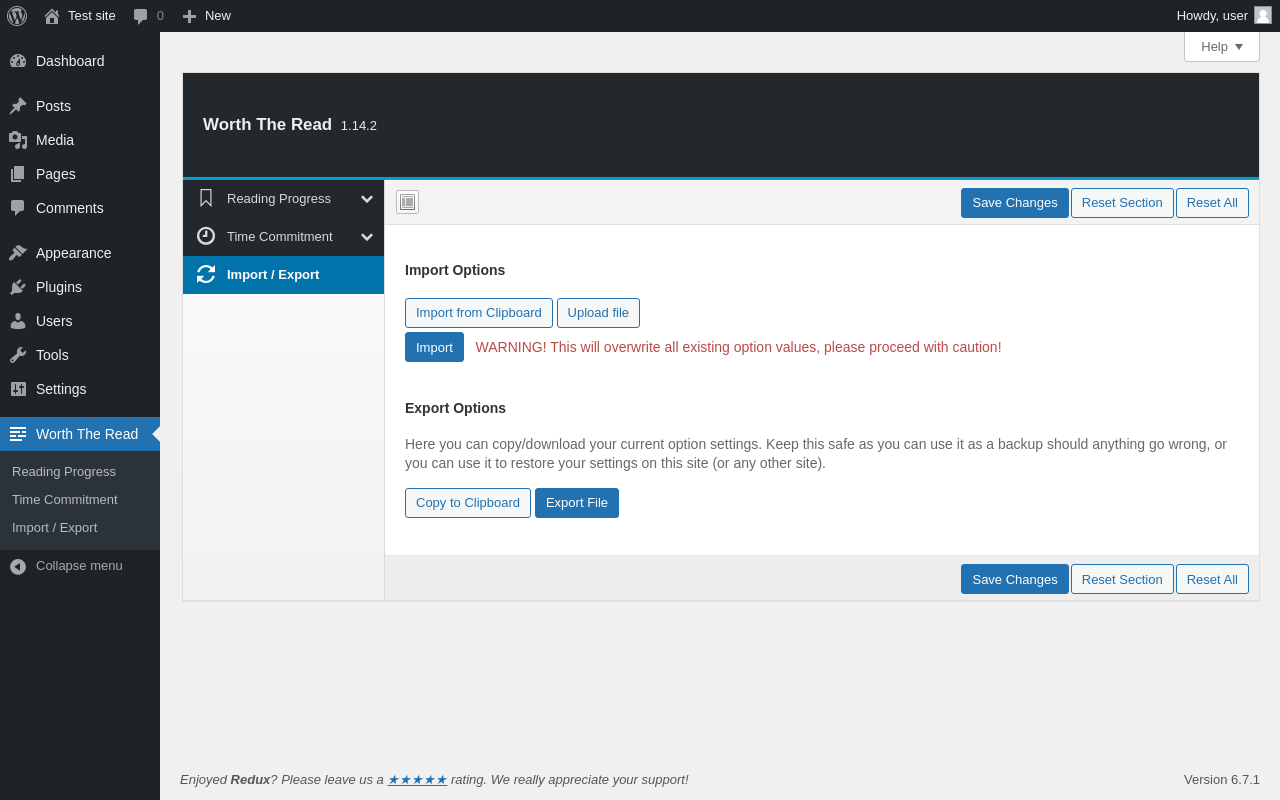Click the Import / Export refresh icon
The image size is (1280, 800).
click(206, 274)
